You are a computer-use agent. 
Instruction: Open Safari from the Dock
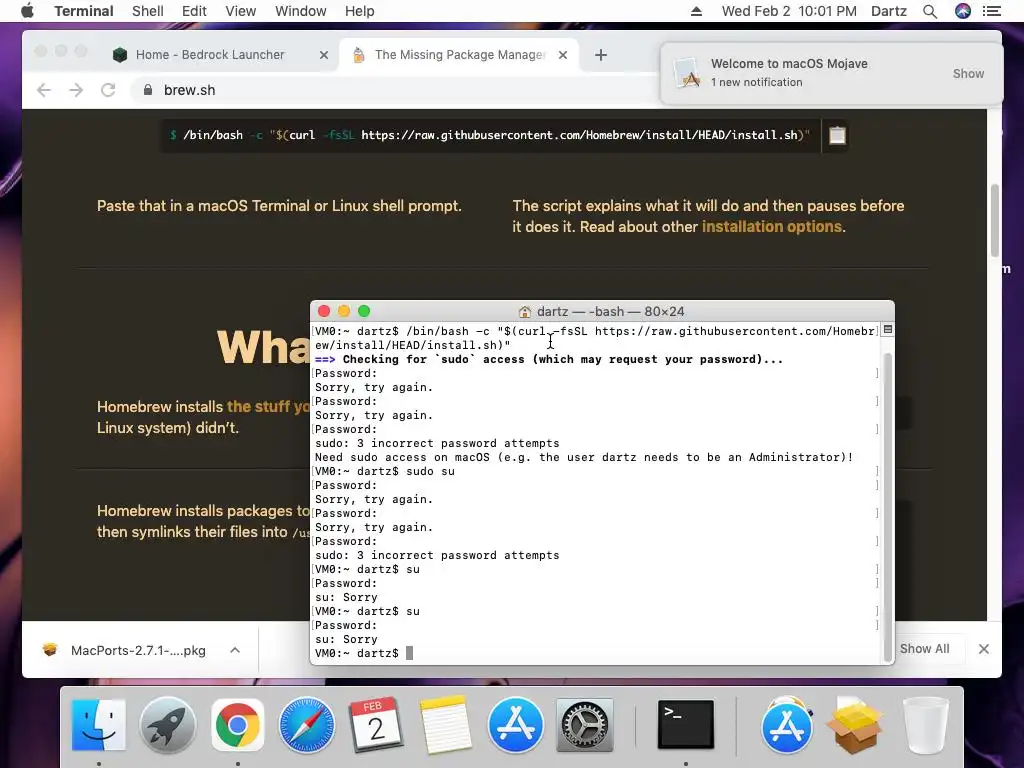(x=306, y=725)
